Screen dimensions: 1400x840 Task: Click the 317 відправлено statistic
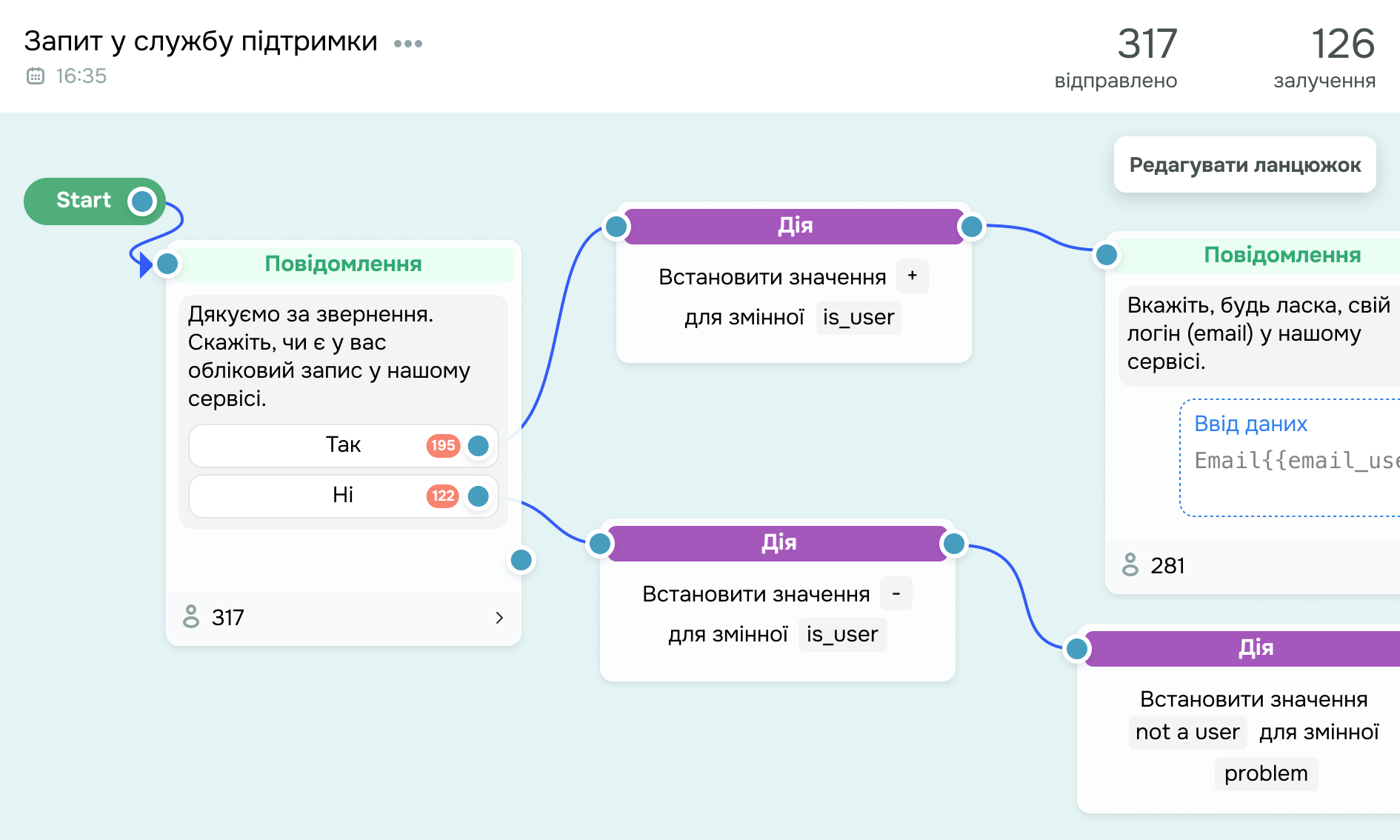coord(1116,57)
